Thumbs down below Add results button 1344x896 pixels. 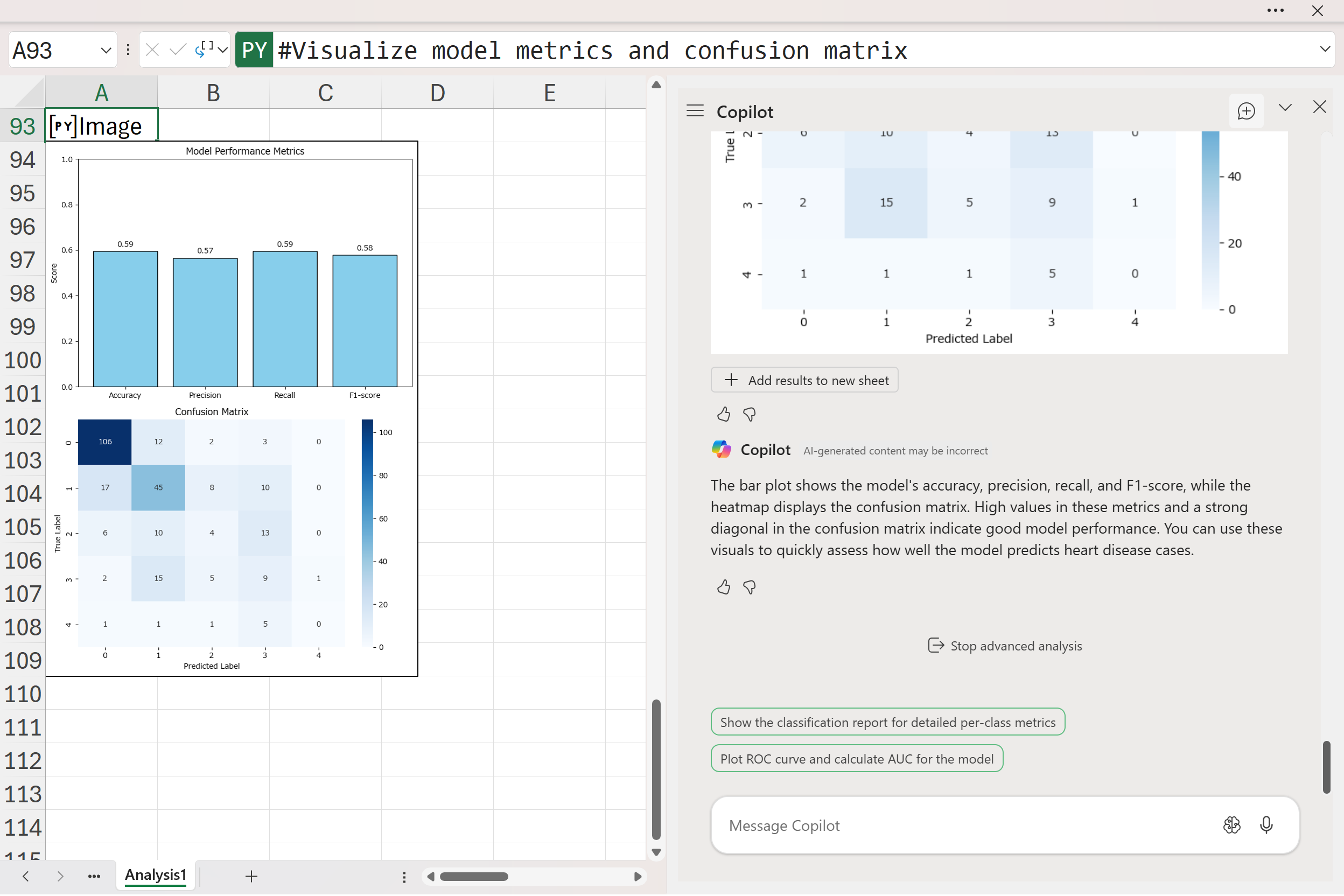pyautogui.click(x=749, y=414)
